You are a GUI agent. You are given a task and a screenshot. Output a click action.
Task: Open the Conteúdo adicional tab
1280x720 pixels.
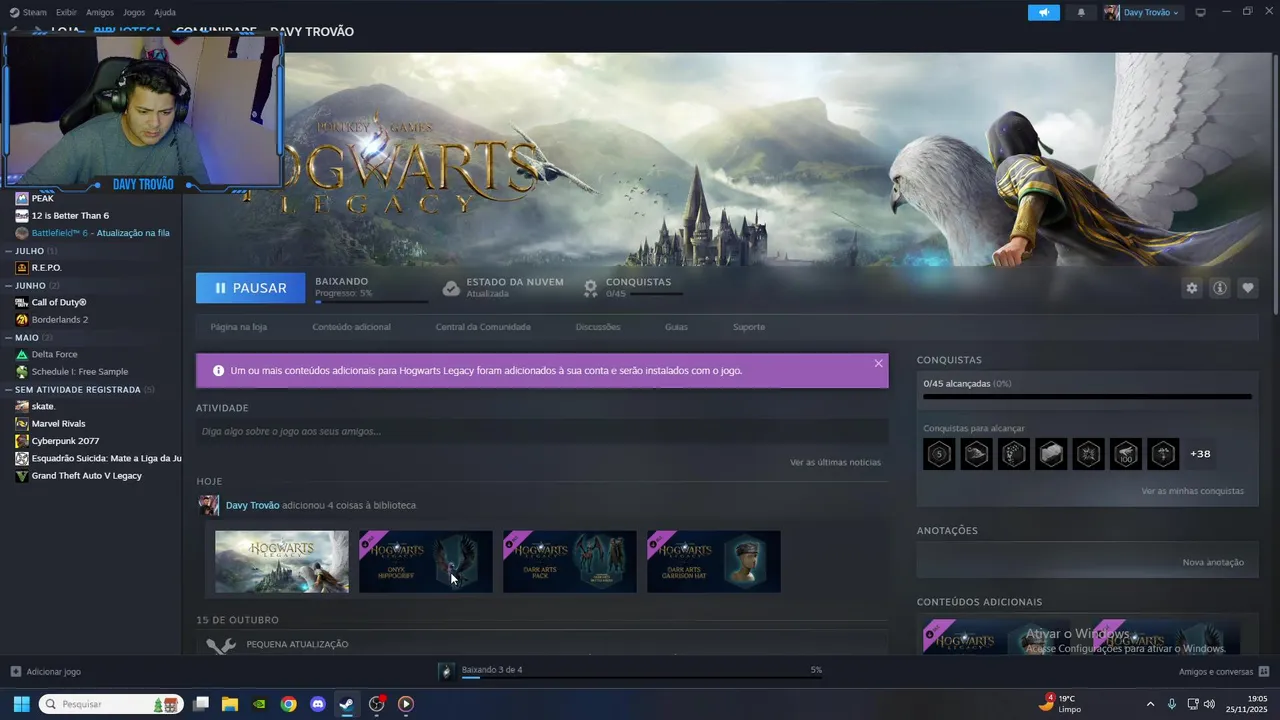351,327
